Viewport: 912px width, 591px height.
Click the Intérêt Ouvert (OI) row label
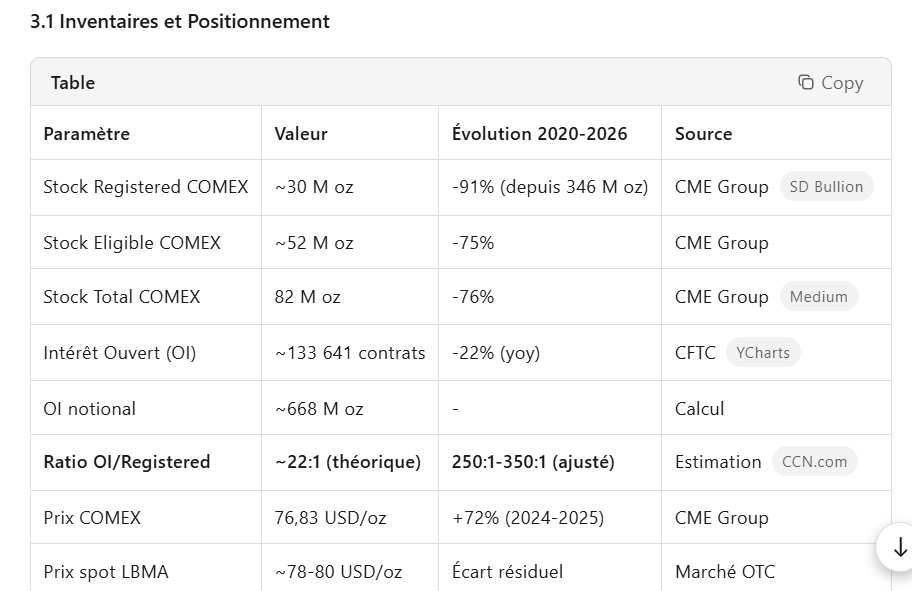120,353
